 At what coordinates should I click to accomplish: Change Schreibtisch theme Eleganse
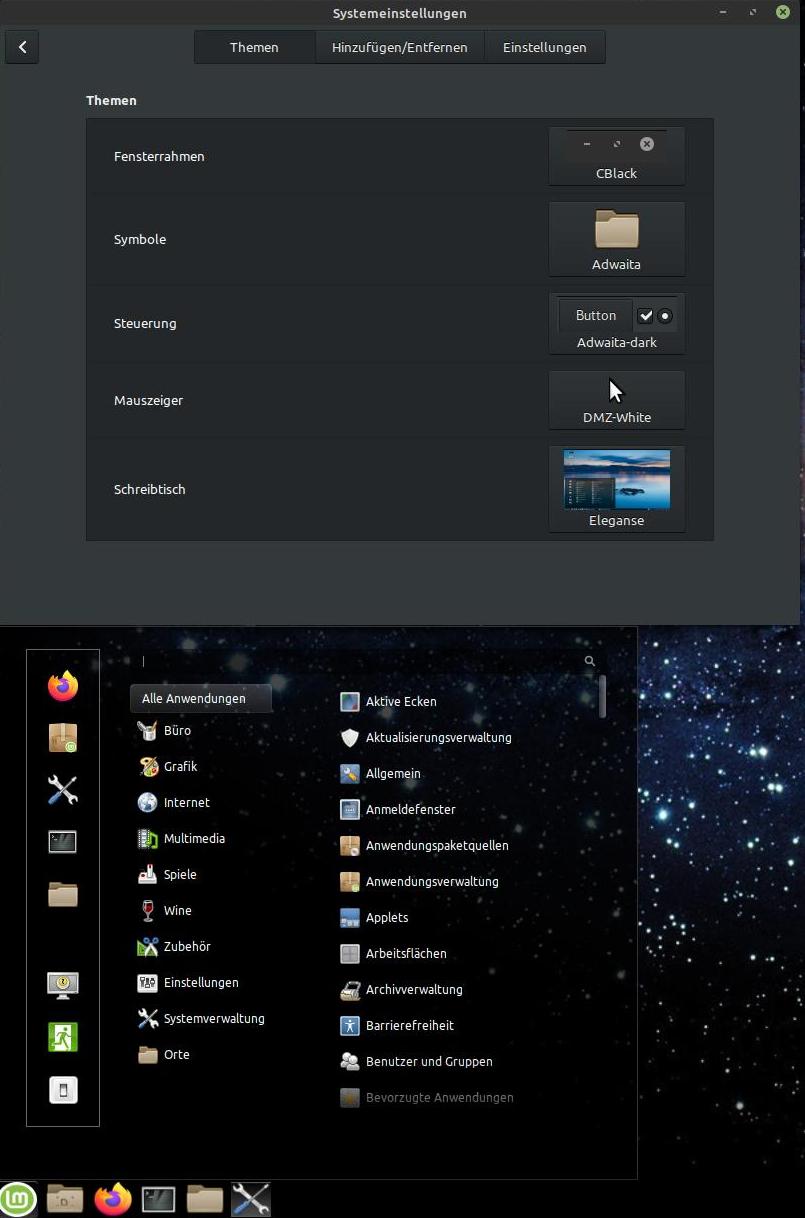pos(617,489)
